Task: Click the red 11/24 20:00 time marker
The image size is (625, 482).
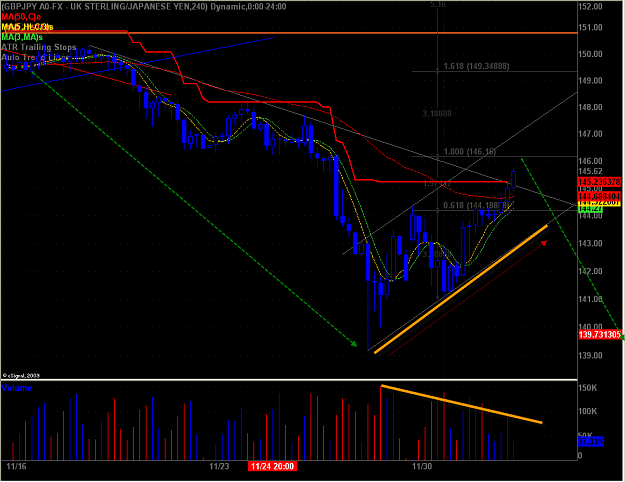Action: point(272,466)
